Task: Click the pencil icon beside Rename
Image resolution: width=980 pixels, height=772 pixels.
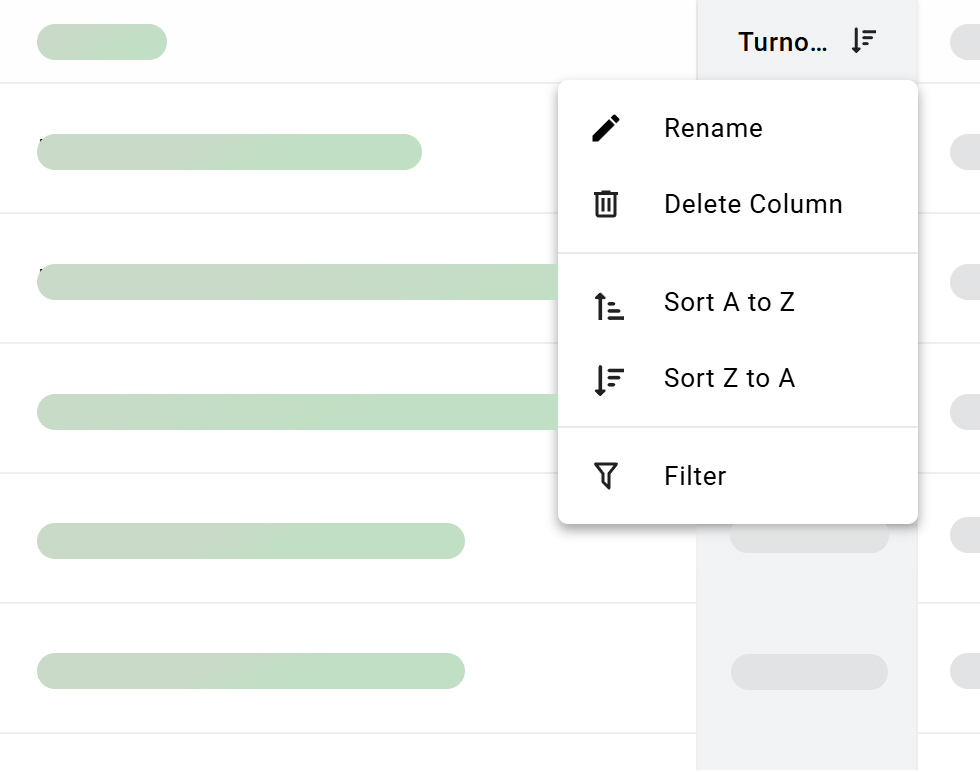Action: (606, 128)
